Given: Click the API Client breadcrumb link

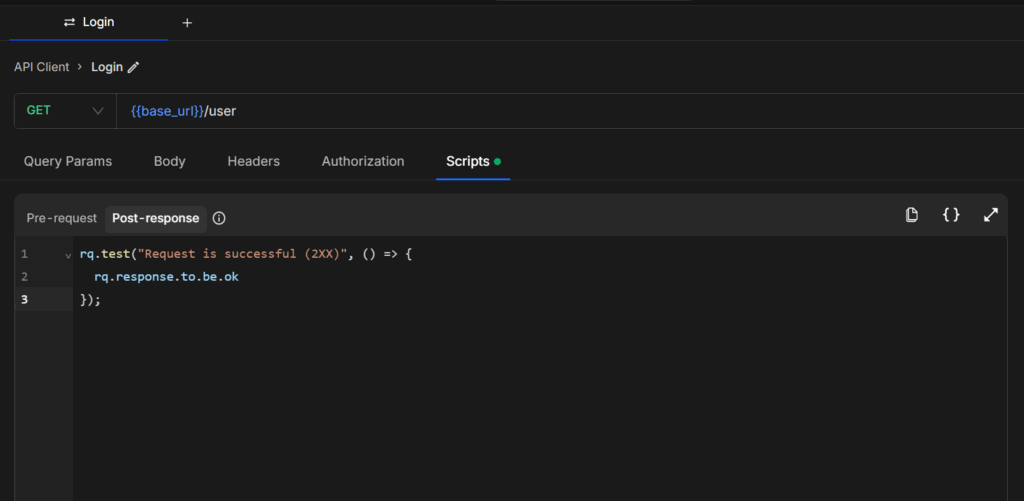Looking at the screenshot, I should 42,67.
